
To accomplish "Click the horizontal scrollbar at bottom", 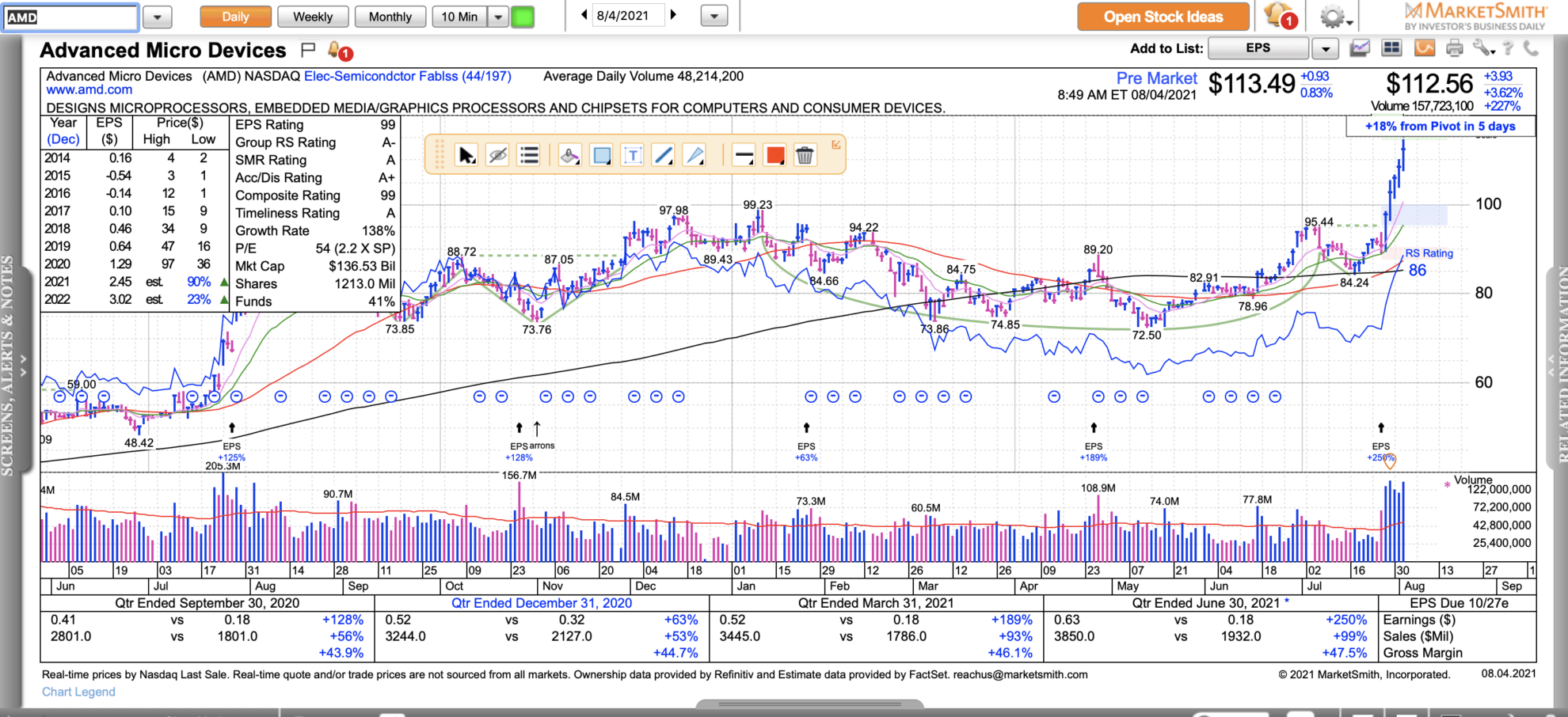I will (809, 704).
